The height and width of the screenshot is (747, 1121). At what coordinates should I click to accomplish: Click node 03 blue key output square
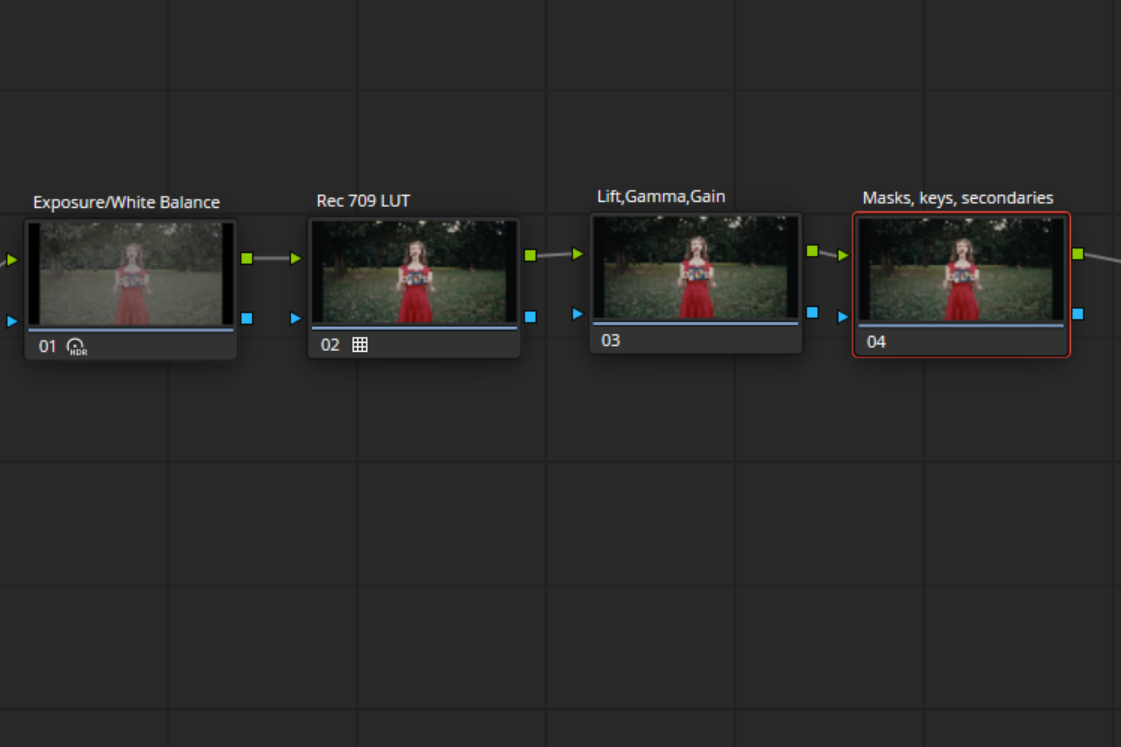(812, 312)
